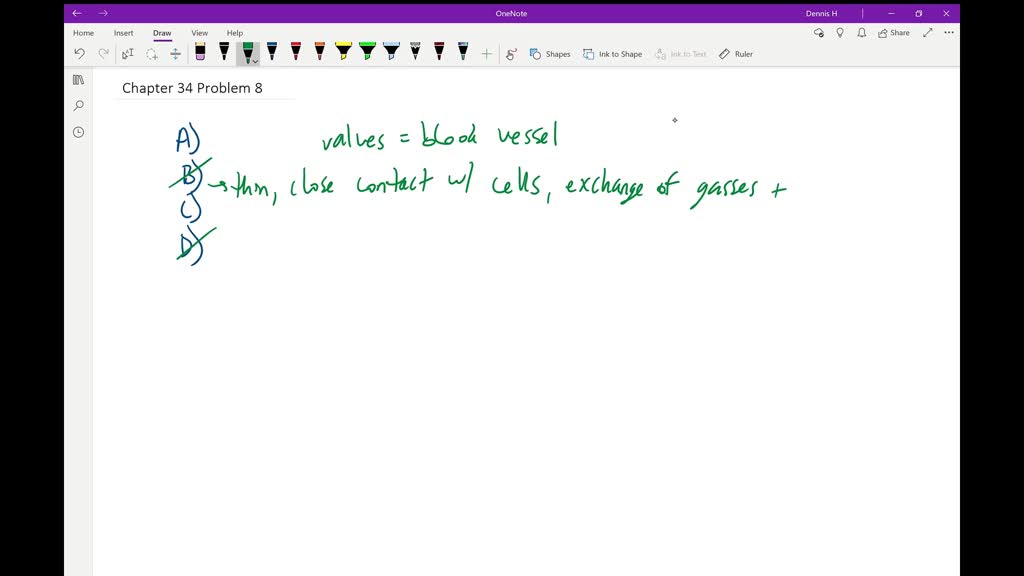Click the Ink to Shape button
Screen dimensions: 1024x576
click(613, 54)
